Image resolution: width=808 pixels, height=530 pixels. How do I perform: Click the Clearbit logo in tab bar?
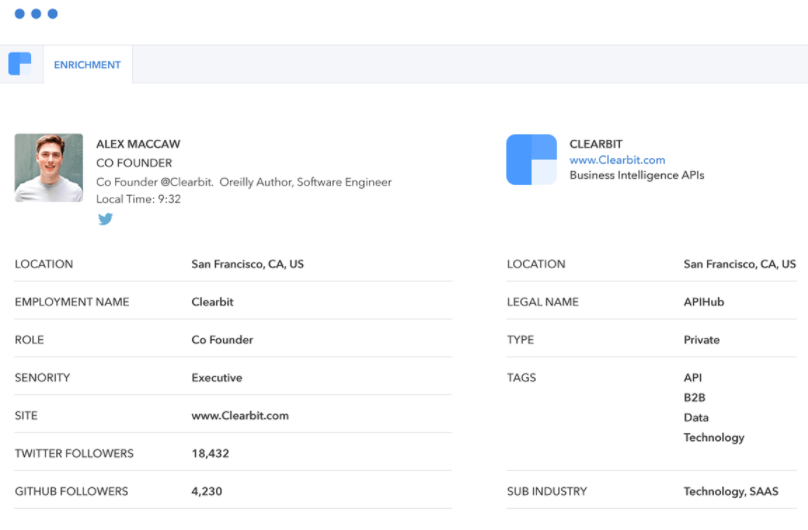(x=20, y=64)
